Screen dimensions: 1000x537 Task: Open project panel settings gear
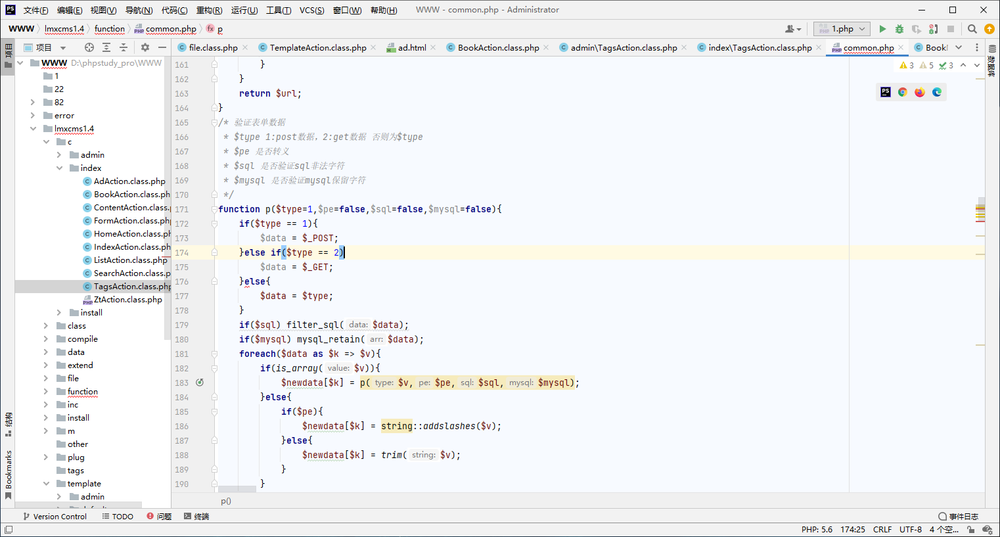pos(145,47)
